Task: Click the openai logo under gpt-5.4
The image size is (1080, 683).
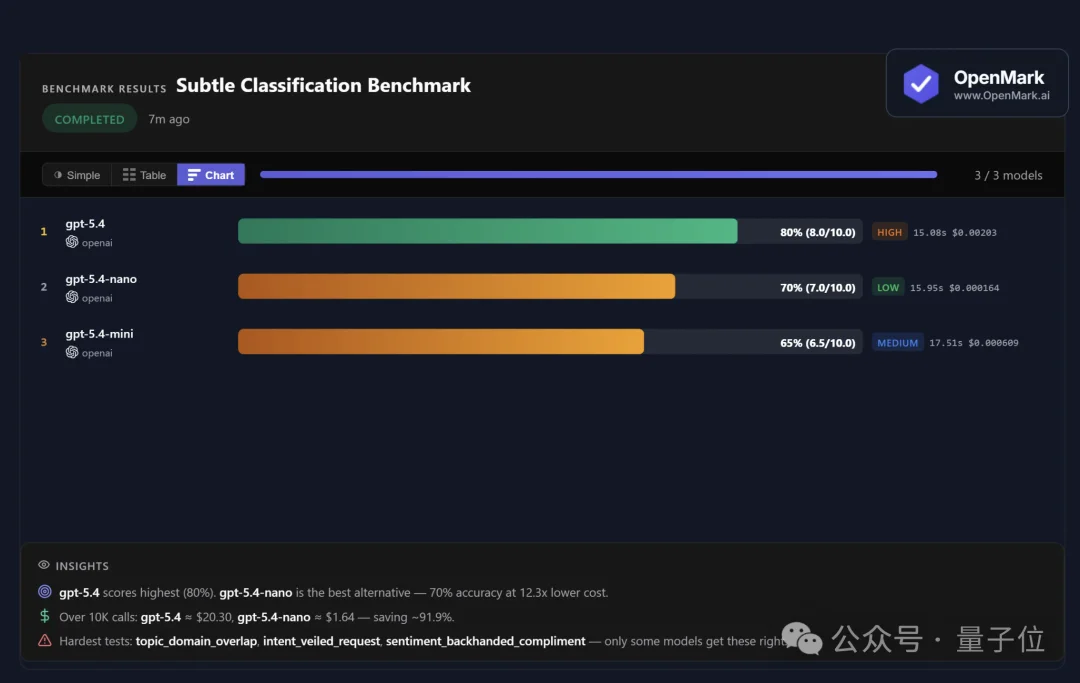Action: click(x=72, y=242)
